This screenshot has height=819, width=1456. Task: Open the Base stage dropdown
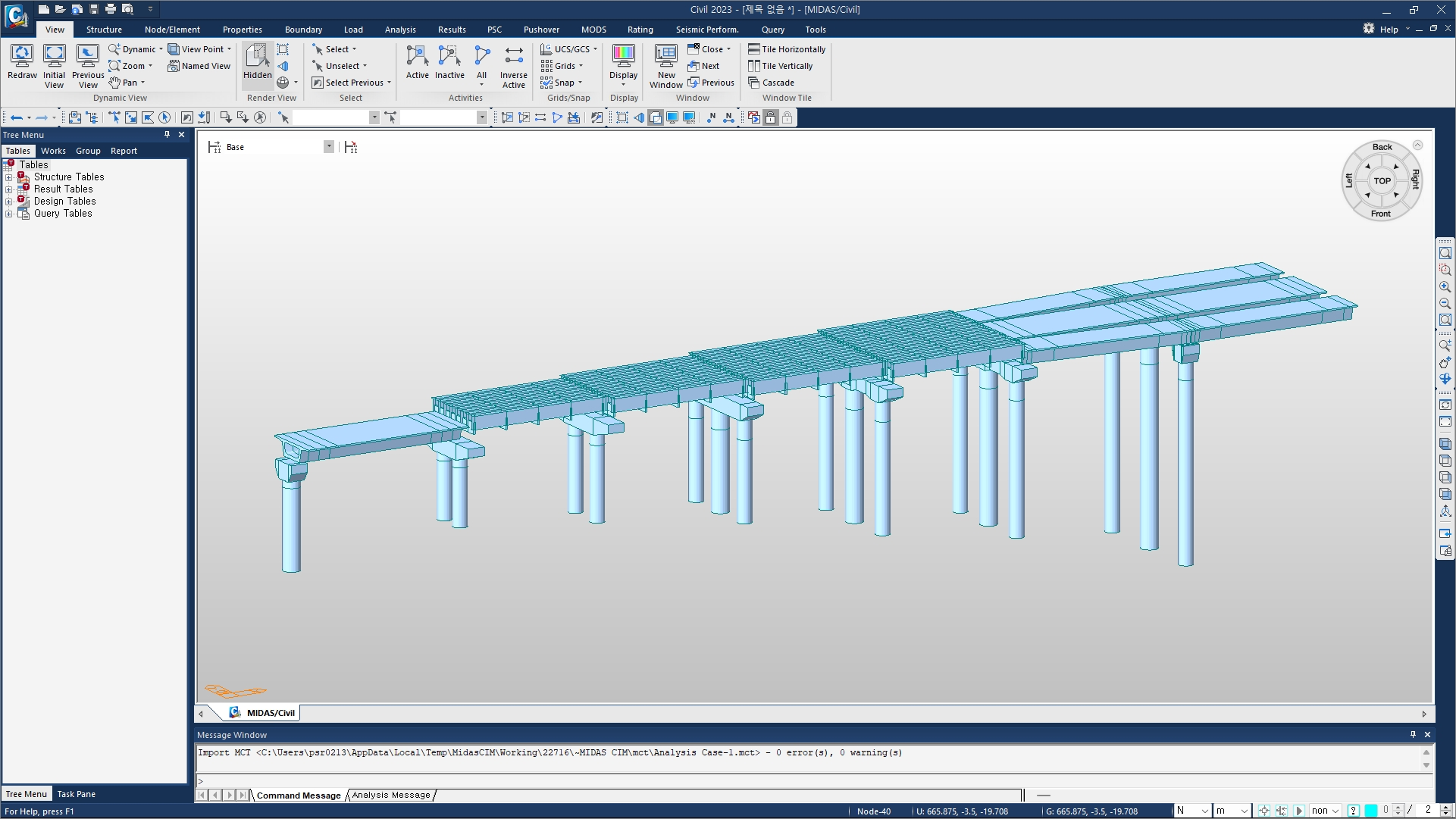(328, 147)
